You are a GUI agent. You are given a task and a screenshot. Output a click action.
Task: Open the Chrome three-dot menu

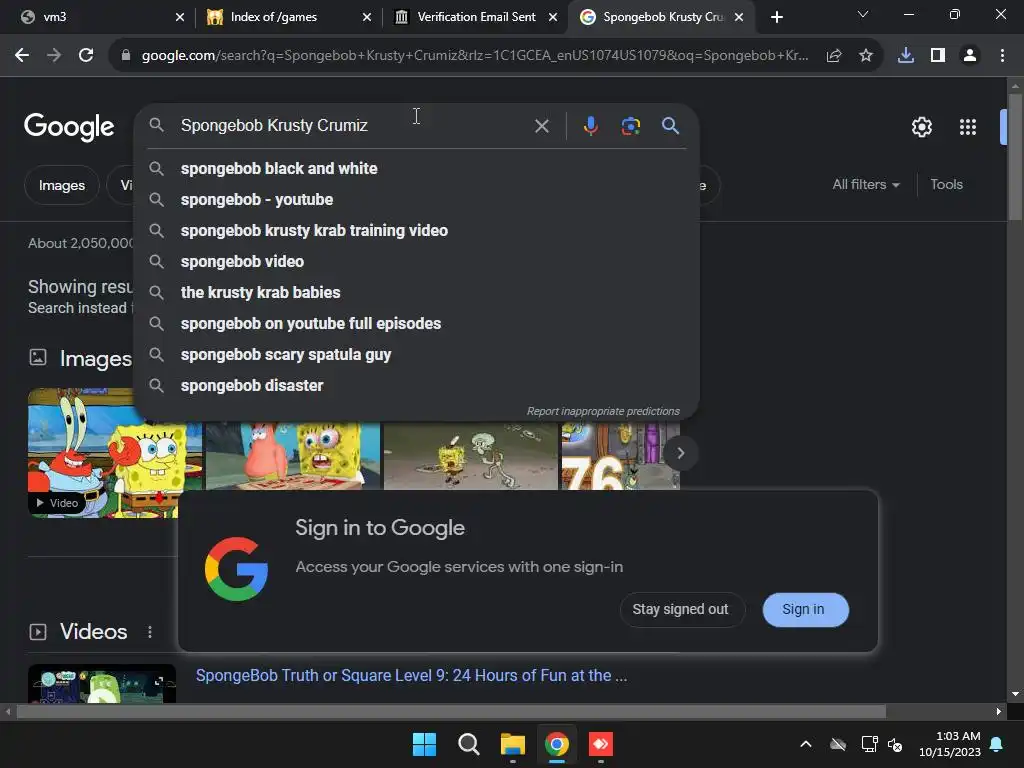point(1002,56)
